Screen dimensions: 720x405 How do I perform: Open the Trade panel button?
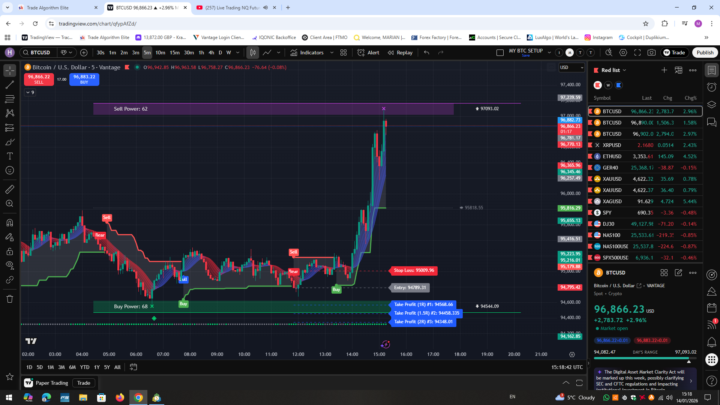pos(674,53)
